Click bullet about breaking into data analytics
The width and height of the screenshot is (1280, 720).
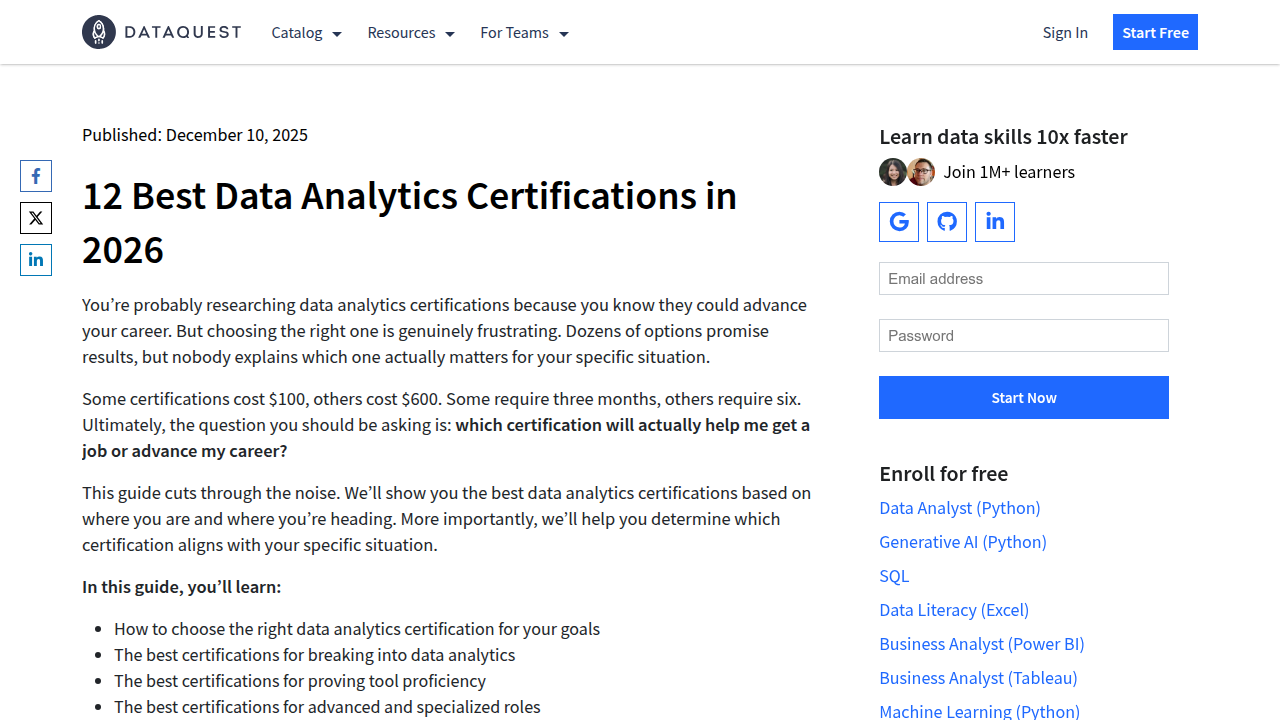[x=315, y=655]
